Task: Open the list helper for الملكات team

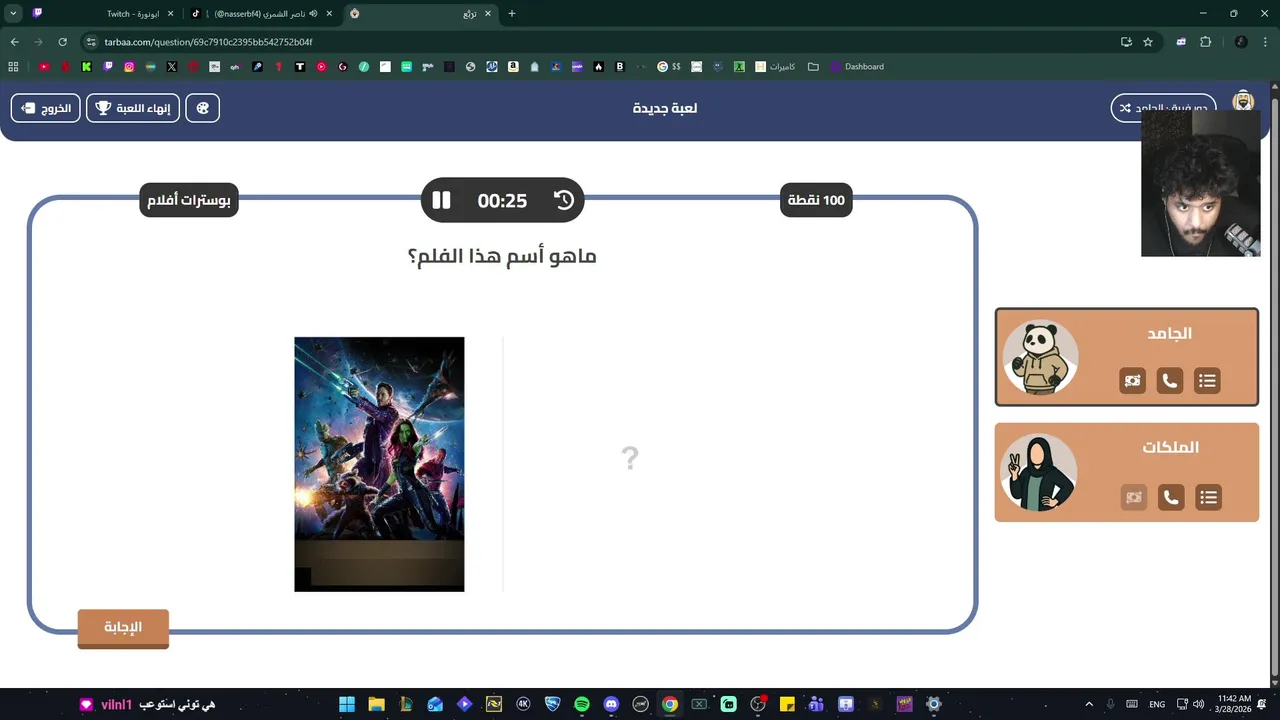Action: tap(1209, 497)
